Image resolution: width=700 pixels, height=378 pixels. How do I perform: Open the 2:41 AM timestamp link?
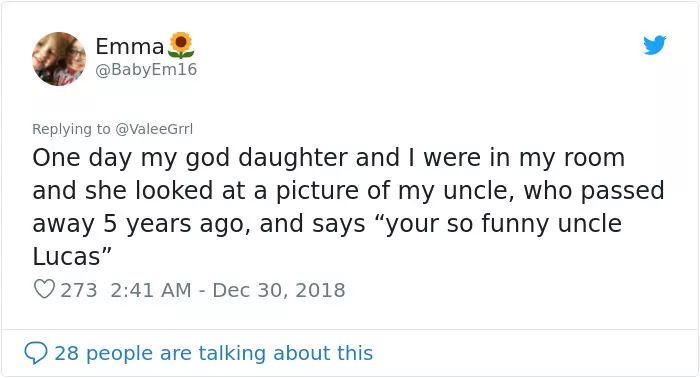click(x=150, y=290)
